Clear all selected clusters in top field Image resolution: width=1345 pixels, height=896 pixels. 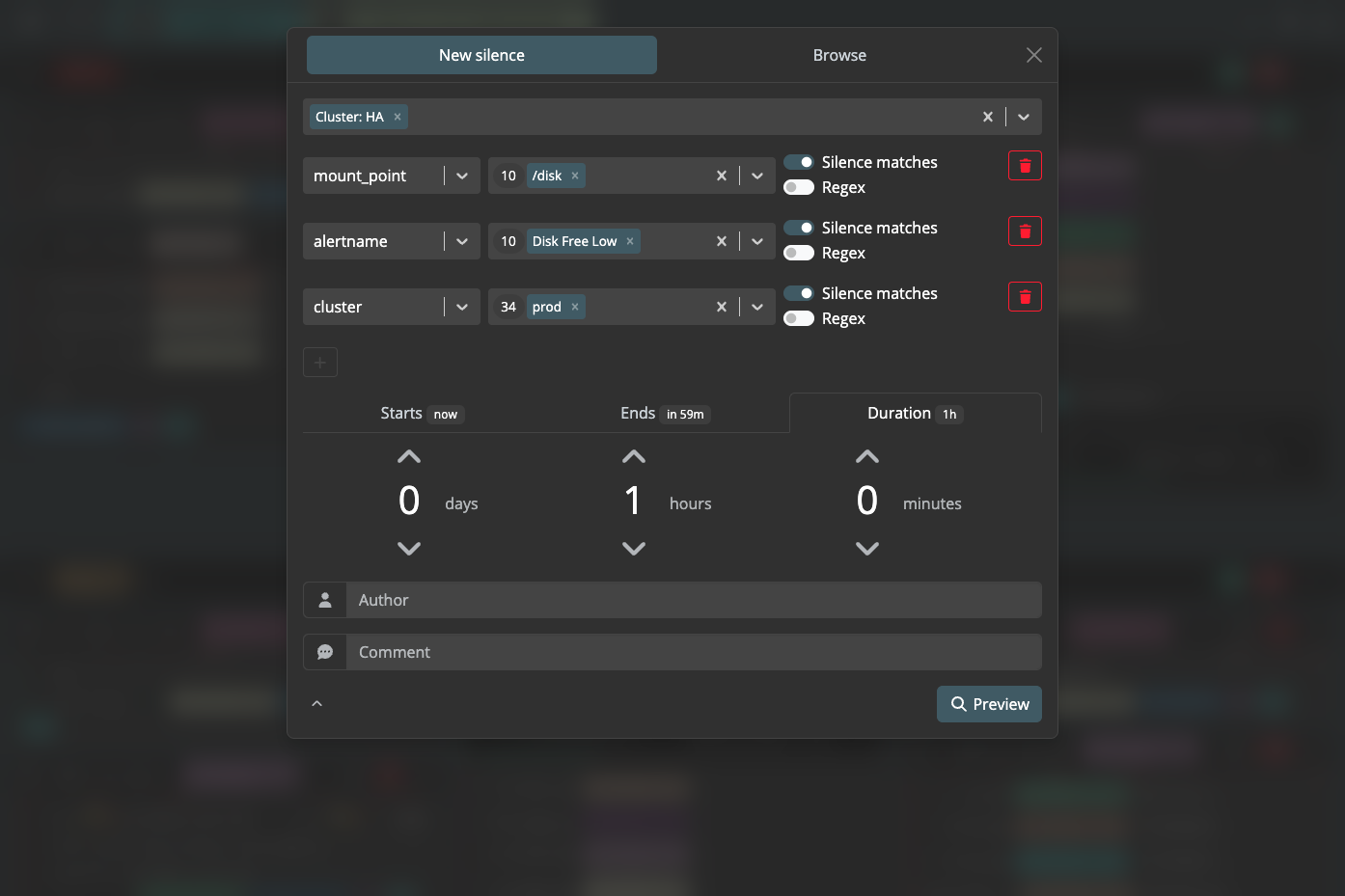tap(988, 117)
